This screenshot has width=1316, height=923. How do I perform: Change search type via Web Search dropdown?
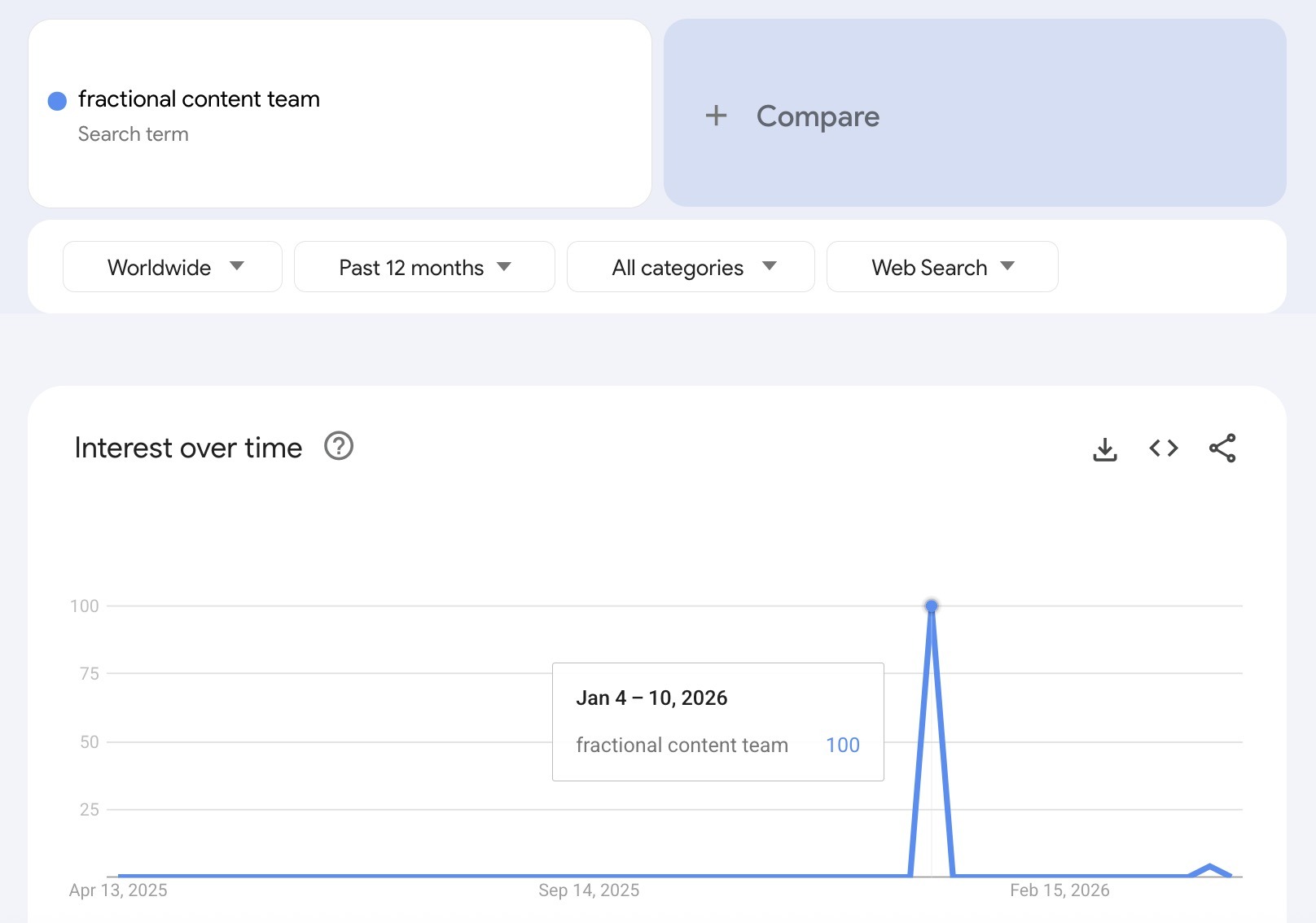click(x=941, y=266)
